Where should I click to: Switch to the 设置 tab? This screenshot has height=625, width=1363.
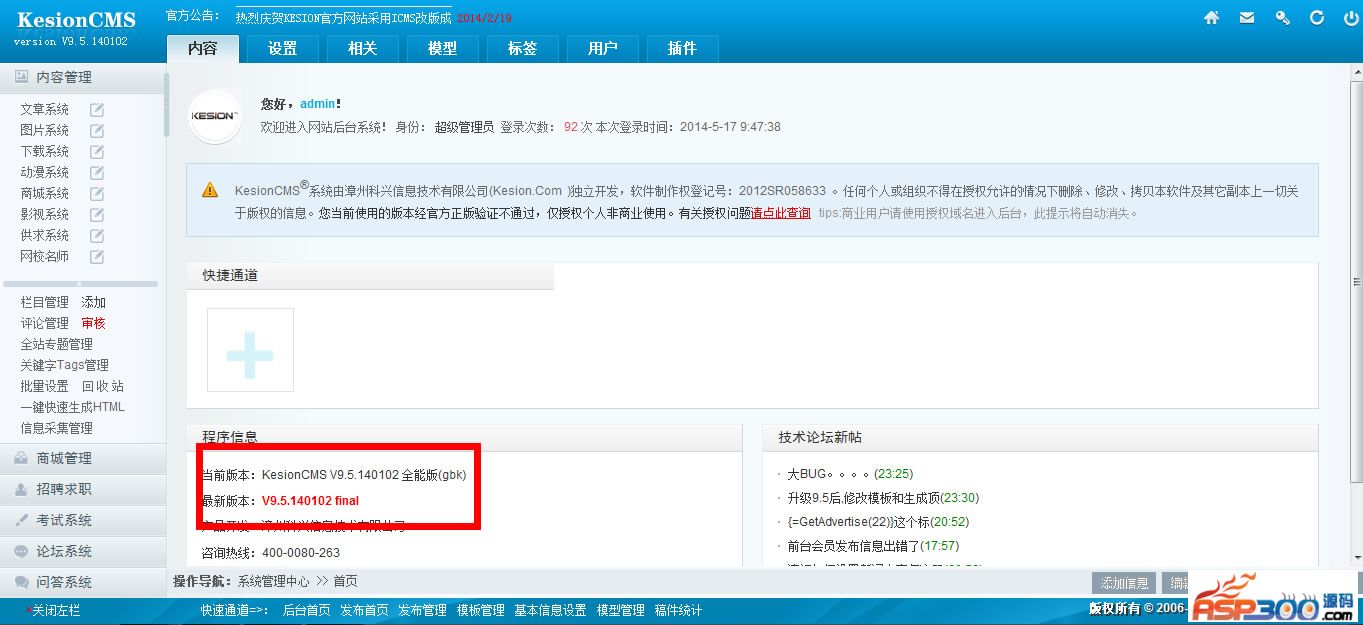point(282,48)
